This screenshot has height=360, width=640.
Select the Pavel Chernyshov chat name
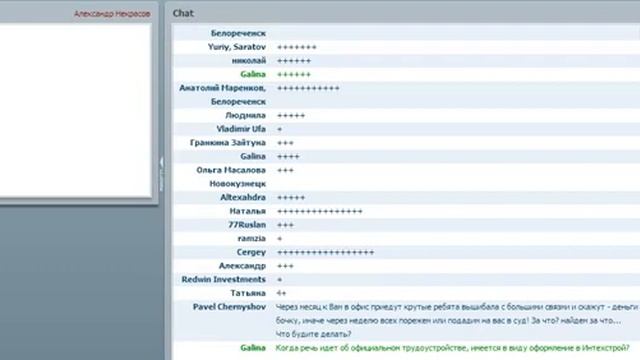click(229, 307)
